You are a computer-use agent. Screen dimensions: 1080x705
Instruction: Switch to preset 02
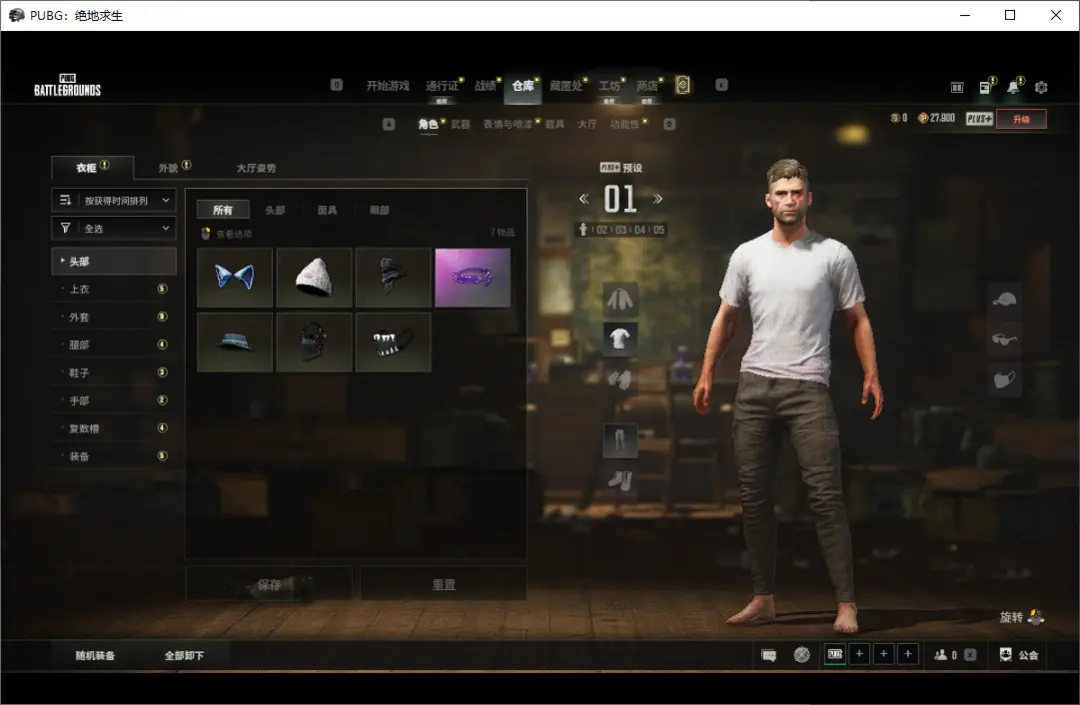(x=602, y=230)
